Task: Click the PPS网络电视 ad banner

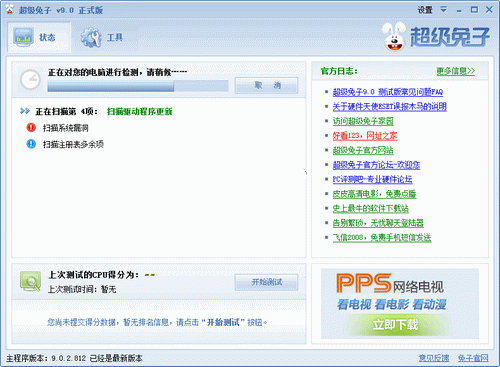Action: click(x=400, y=303)
